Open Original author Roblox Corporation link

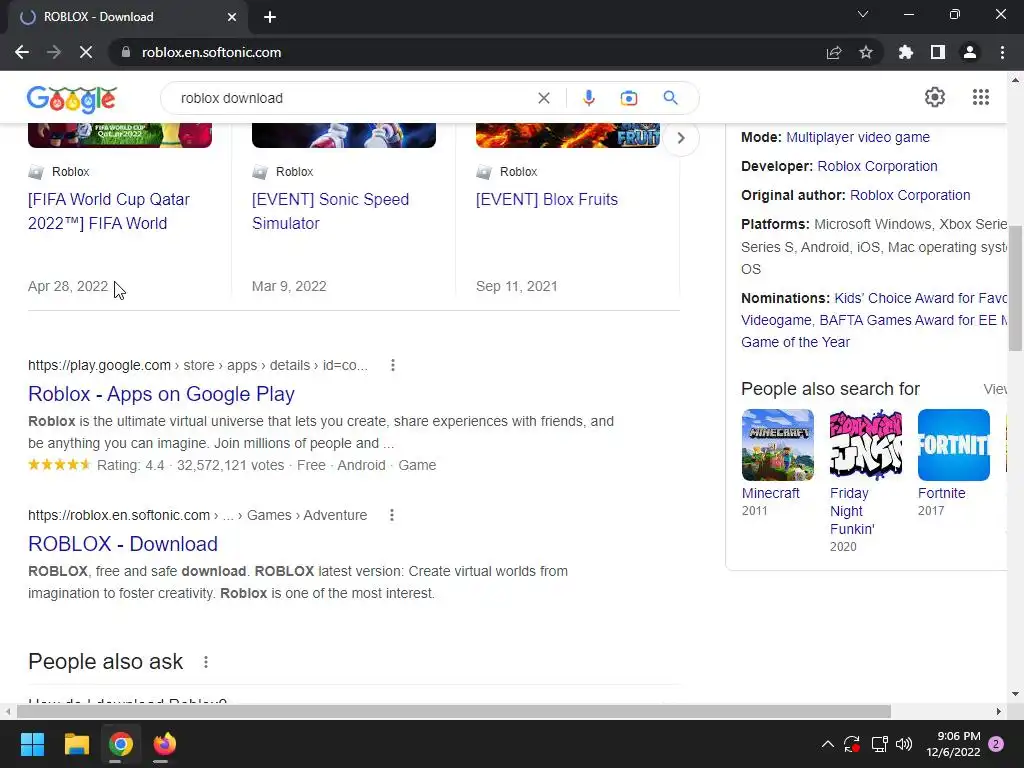910,195
